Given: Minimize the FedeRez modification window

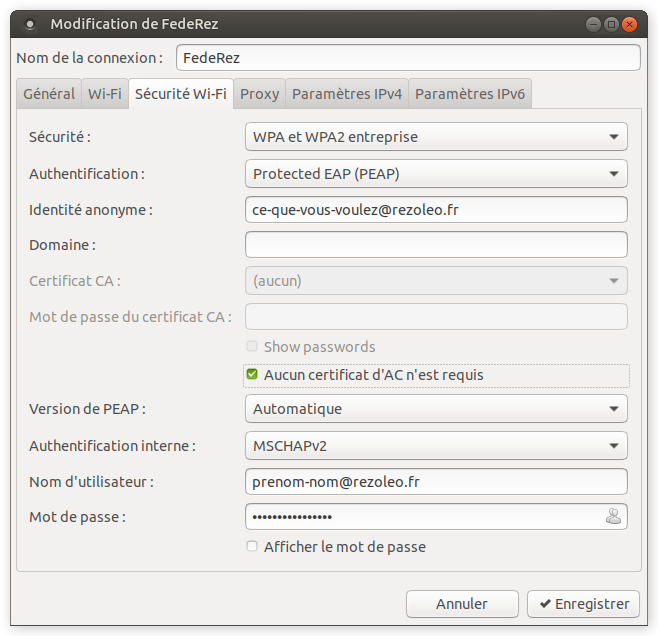Looking at the screenshot, I should [x=594, y=24].
